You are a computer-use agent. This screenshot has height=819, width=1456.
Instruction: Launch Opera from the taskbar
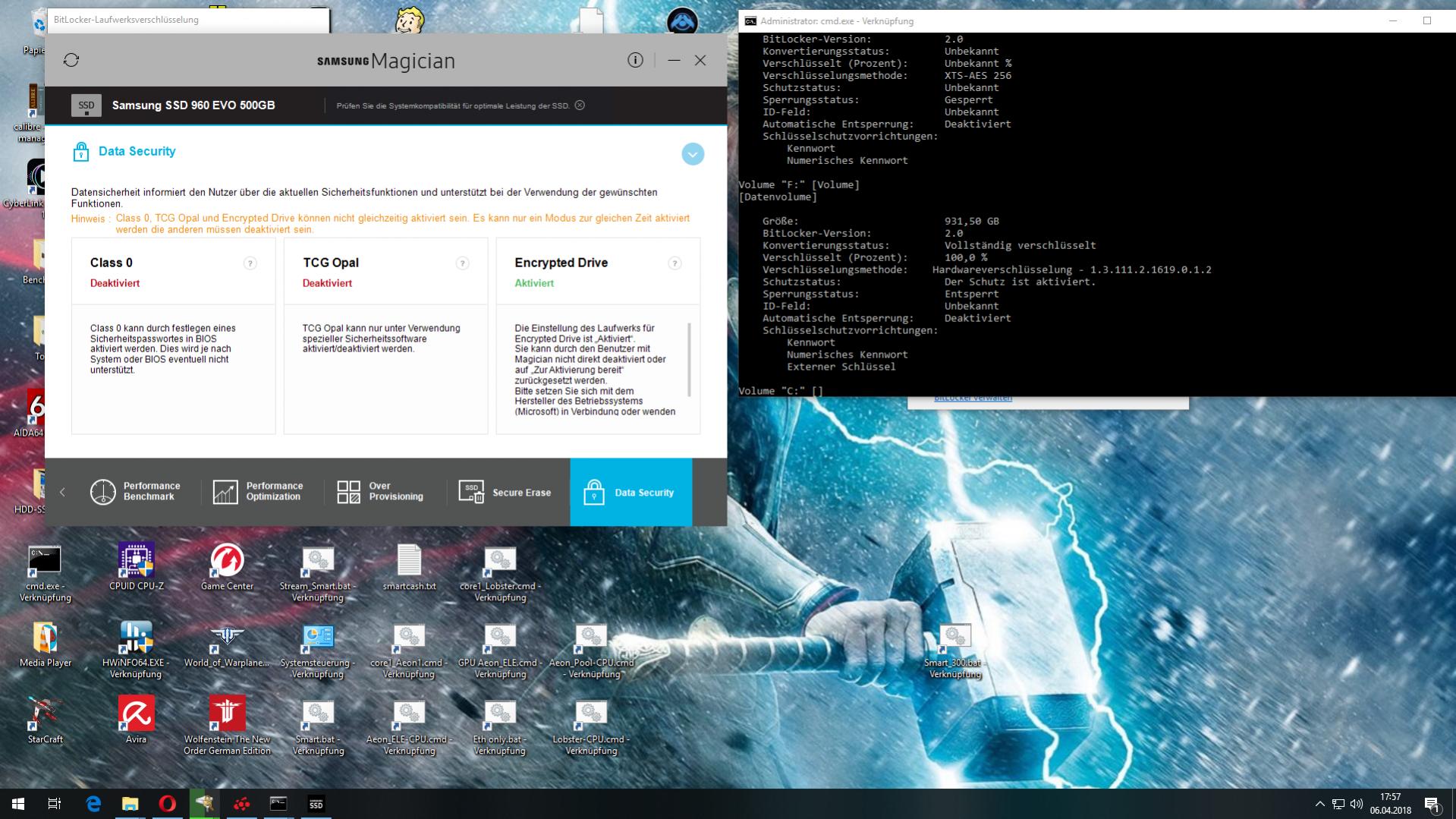[168, 804]
